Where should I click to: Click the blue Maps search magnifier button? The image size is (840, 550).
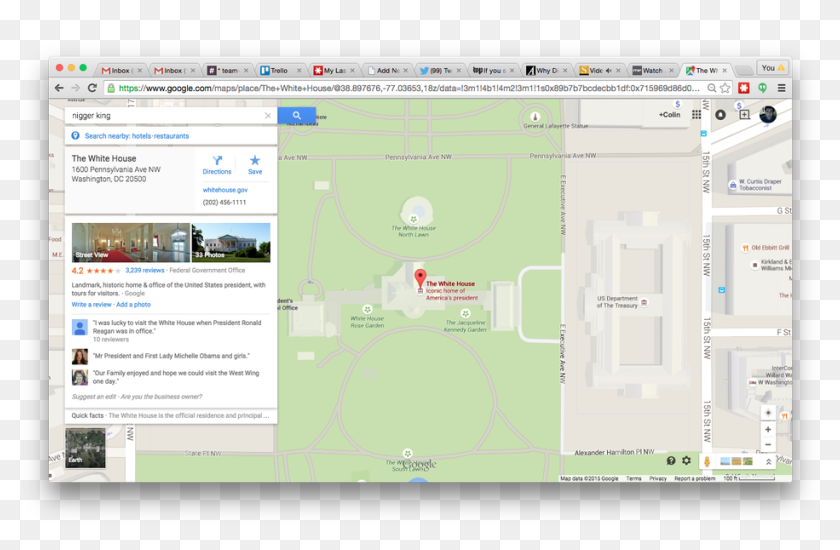click(x=296, y=115)
